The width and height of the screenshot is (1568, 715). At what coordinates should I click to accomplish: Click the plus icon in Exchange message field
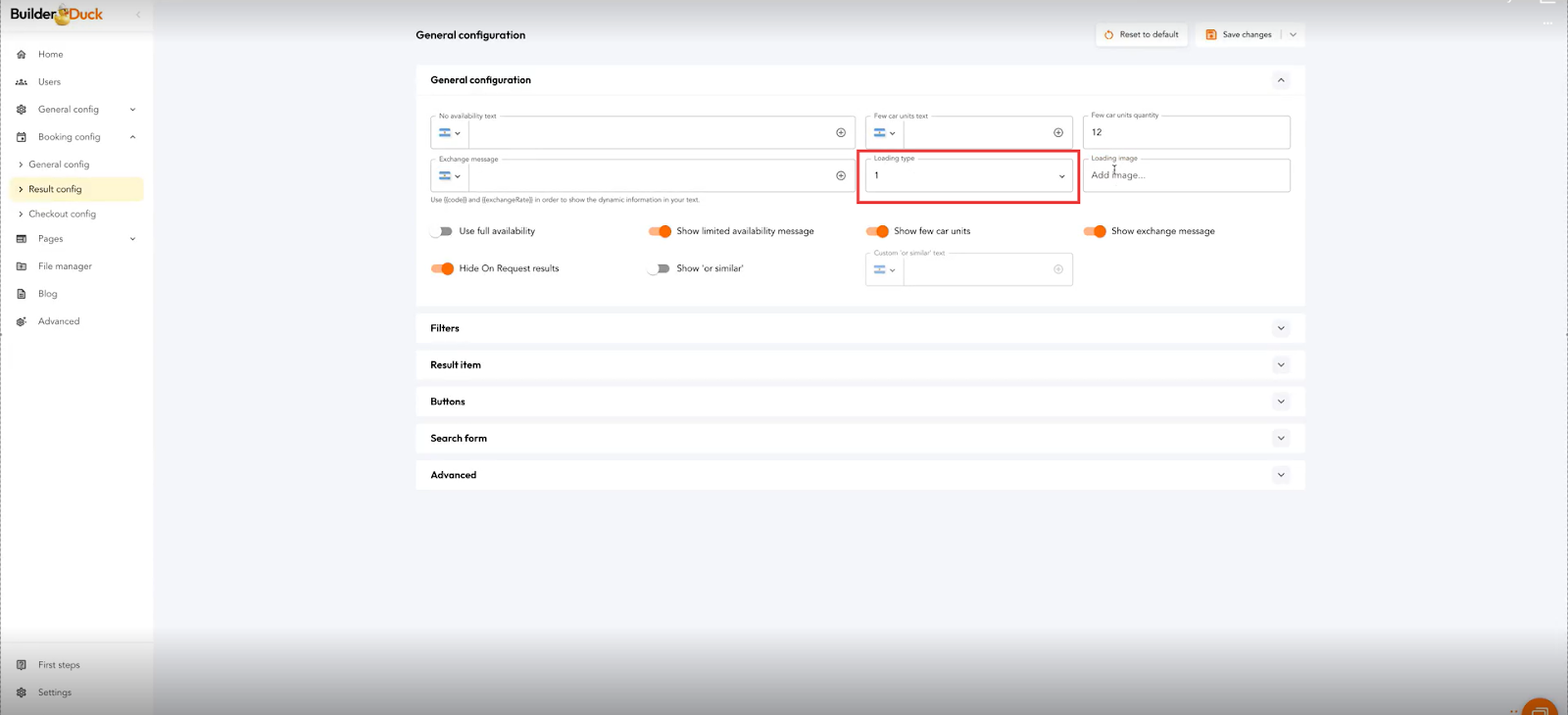841,176
